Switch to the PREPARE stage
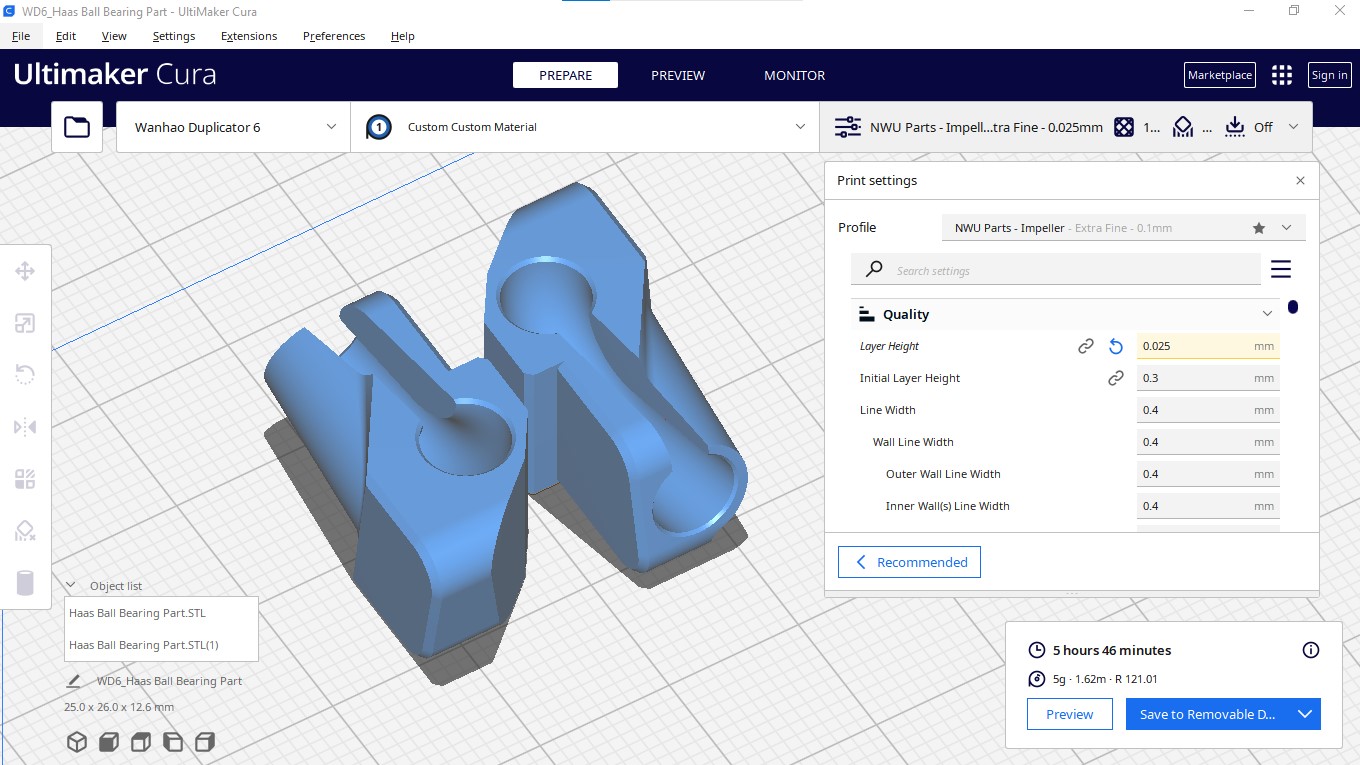This screenshot has height=765, width=1360. coord(565,75)
